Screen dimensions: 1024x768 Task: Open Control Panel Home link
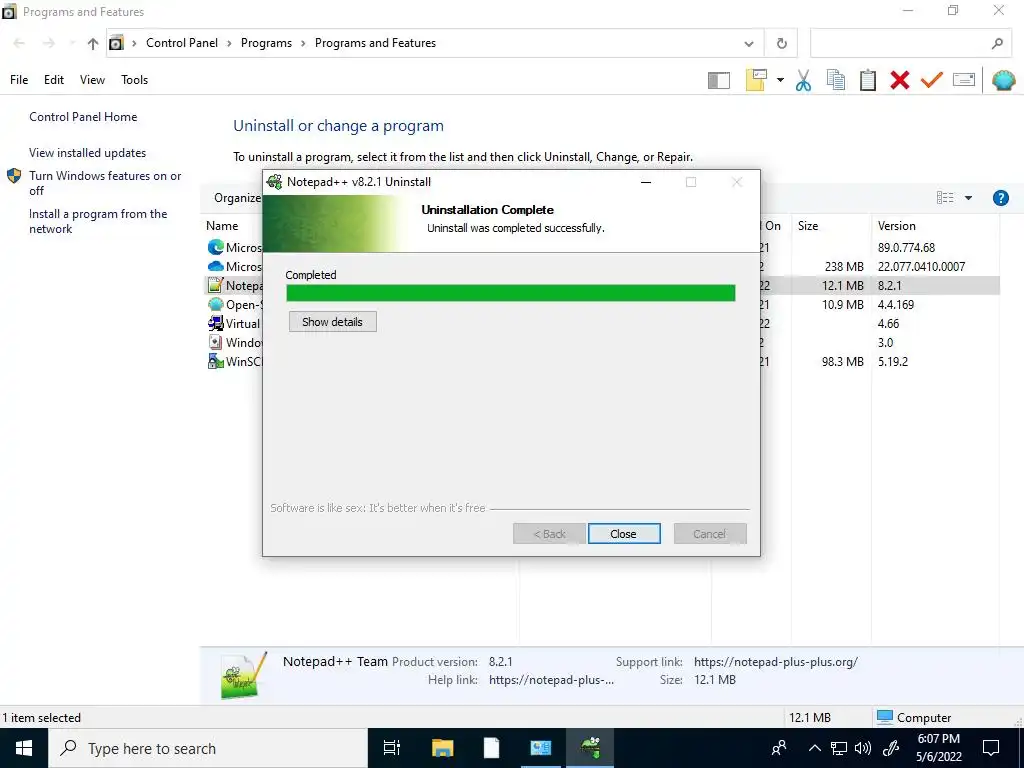83,117
